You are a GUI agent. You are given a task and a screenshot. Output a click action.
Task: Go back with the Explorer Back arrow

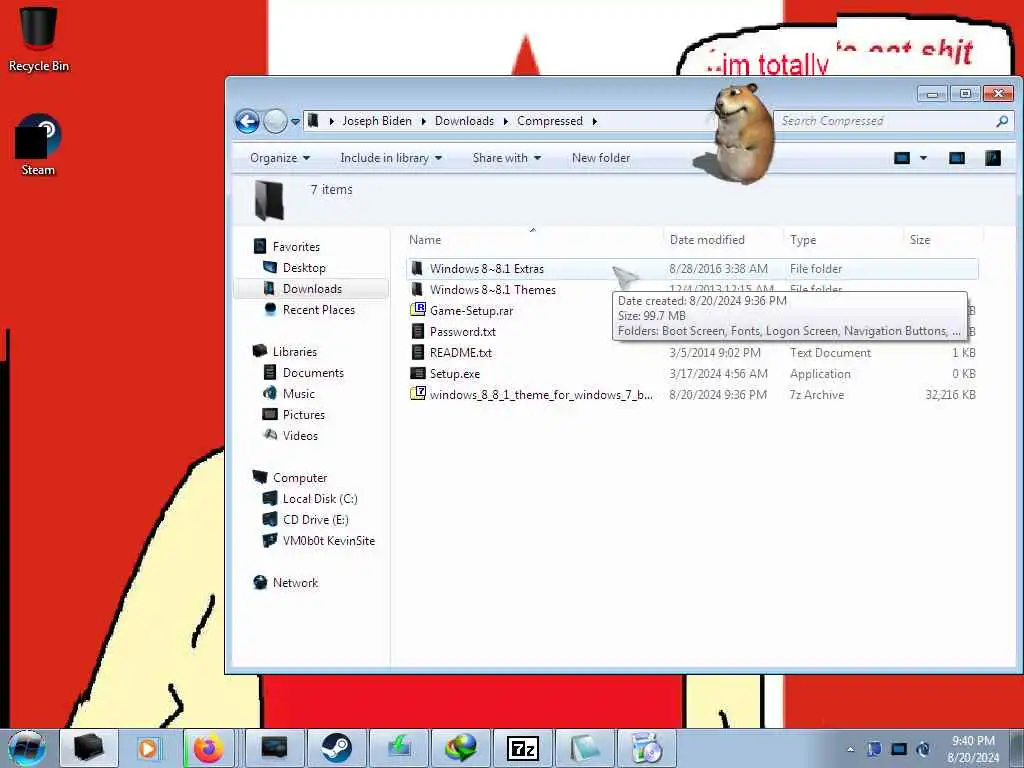coord(247,121)
